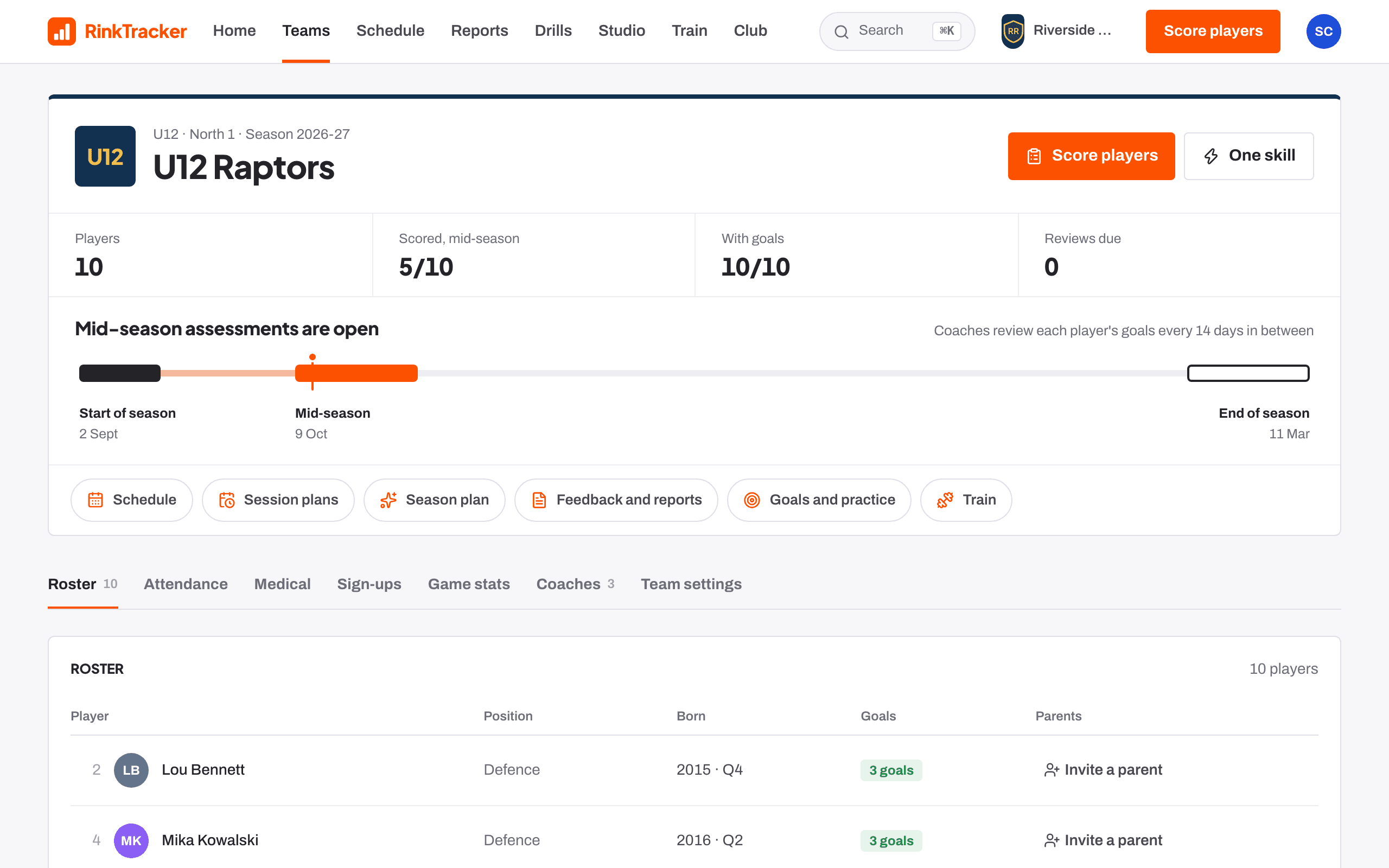Click clipboard icon in Score players button
This screenshot has height=868, width=1389.
coord(1034,156)
